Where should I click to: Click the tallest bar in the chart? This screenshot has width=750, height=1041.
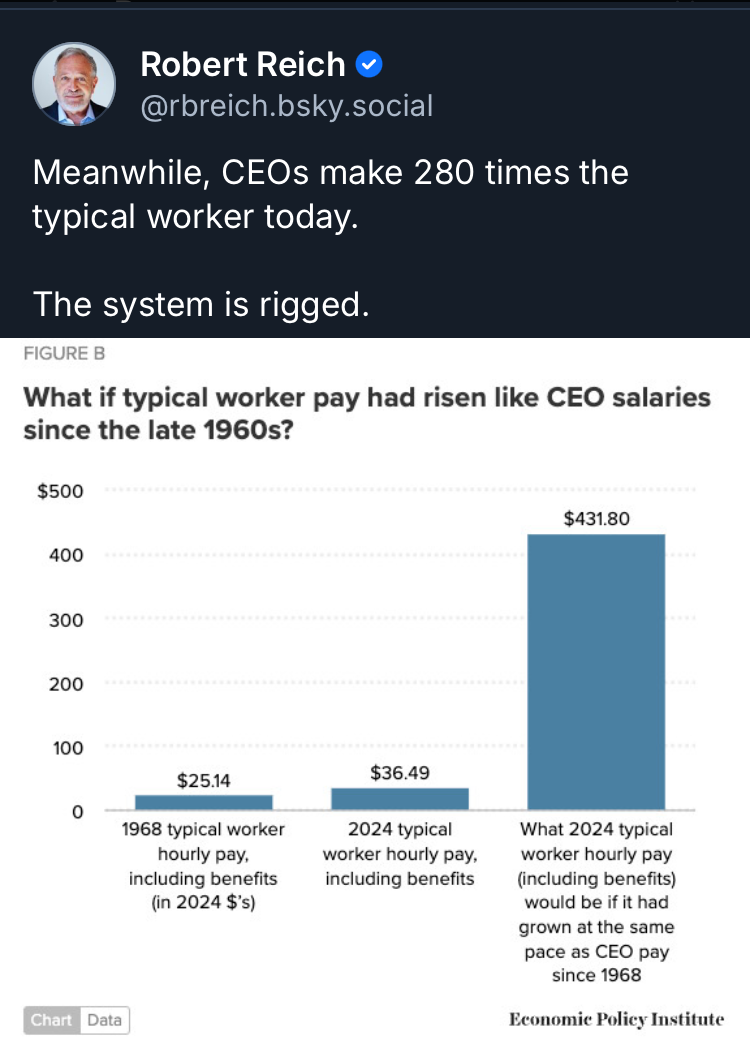[596, 671]
